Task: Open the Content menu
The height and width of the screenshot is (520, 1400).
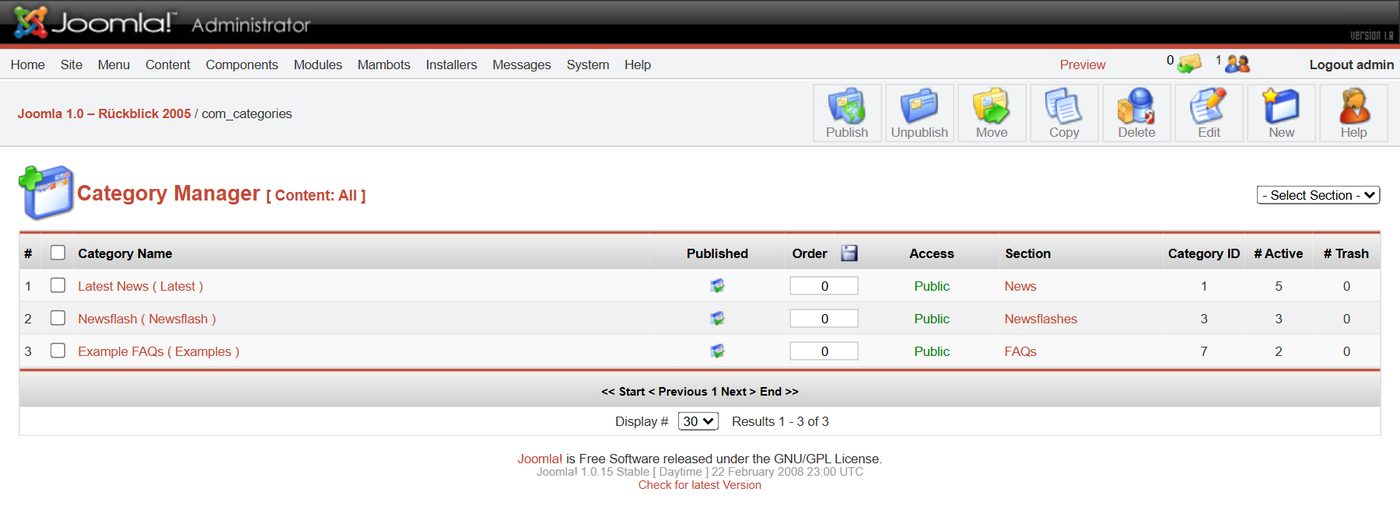Action: click(168, 64)
